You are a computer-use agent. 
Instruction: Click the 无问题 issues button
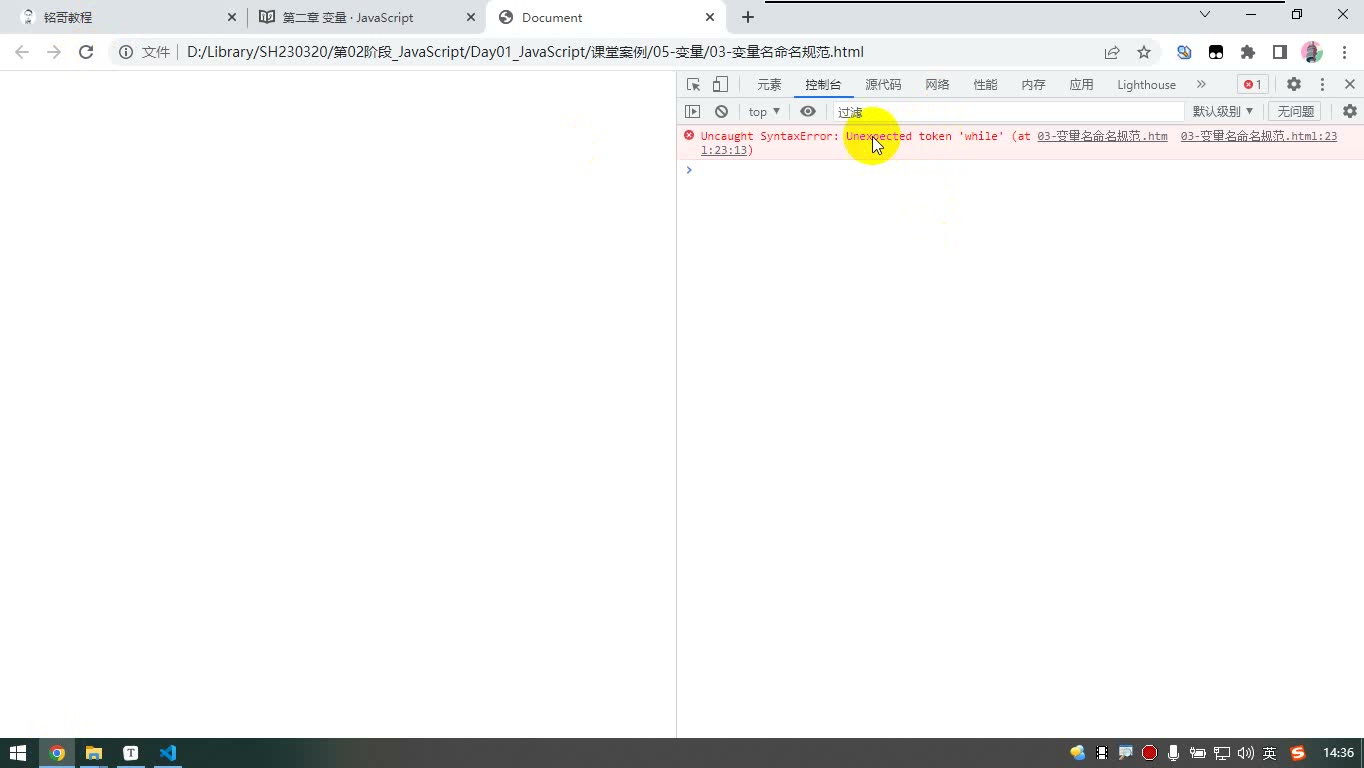(1295, 112)
